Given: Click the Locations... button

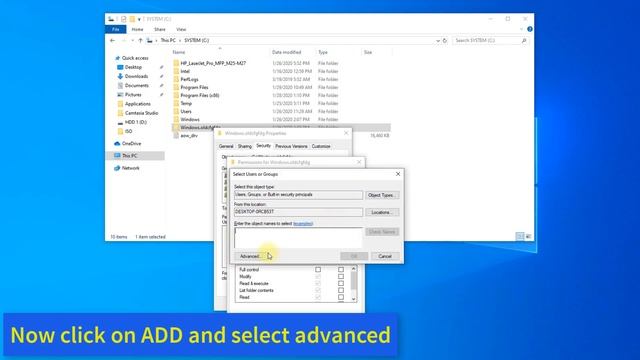Looking at the screenshot, I should click(x=382, y=212).
